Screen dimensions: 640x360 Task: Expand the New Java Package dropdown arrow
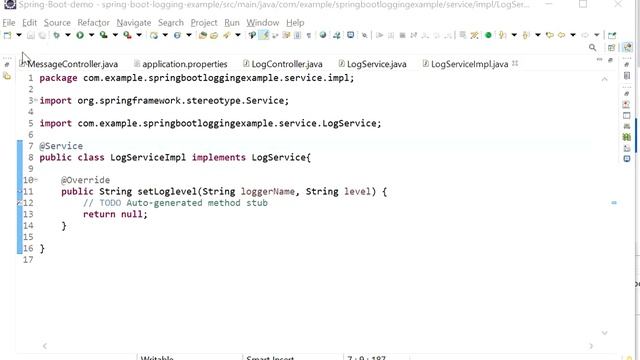pos(165,36)
